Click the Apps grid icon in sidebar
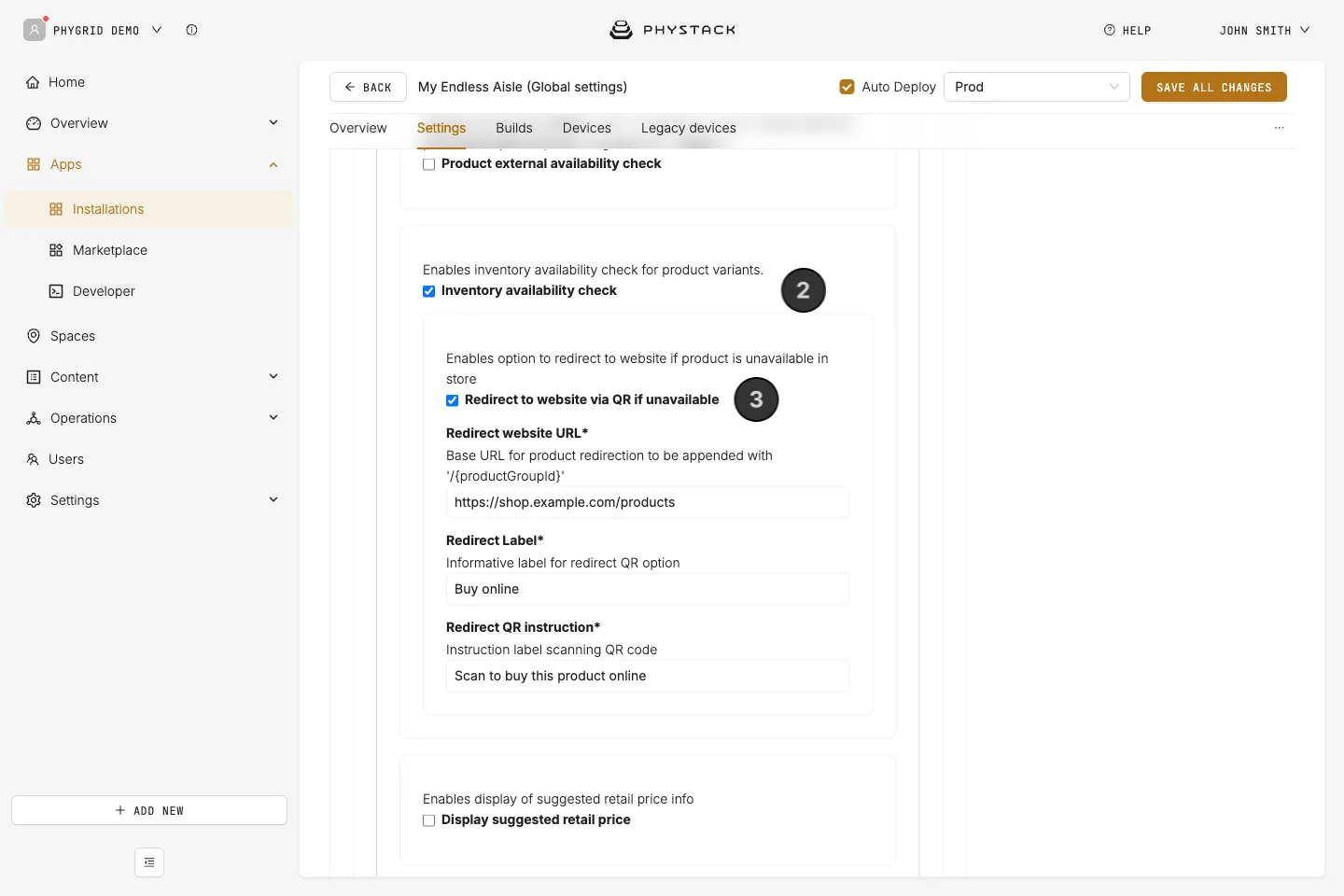The image size is (1344, 896). (x=34, y=164)
